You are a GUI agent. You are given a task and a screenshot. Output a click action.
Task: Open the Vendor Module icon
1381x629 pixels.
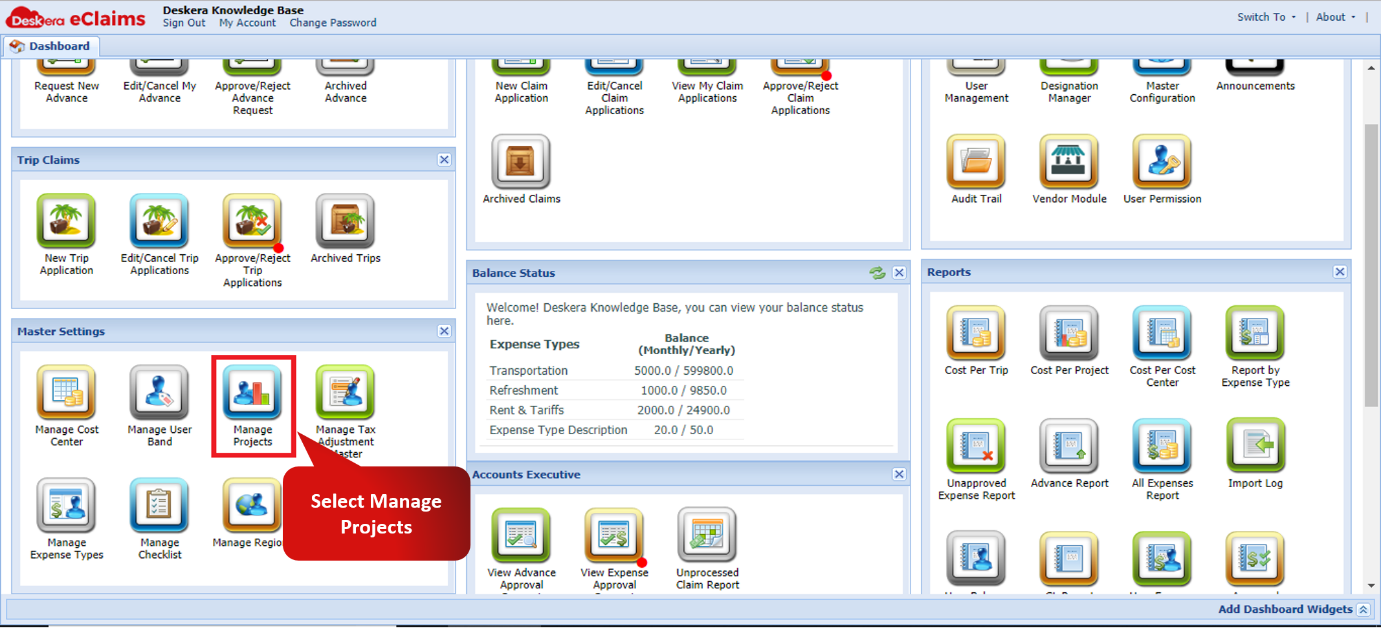pos(1069,163)
